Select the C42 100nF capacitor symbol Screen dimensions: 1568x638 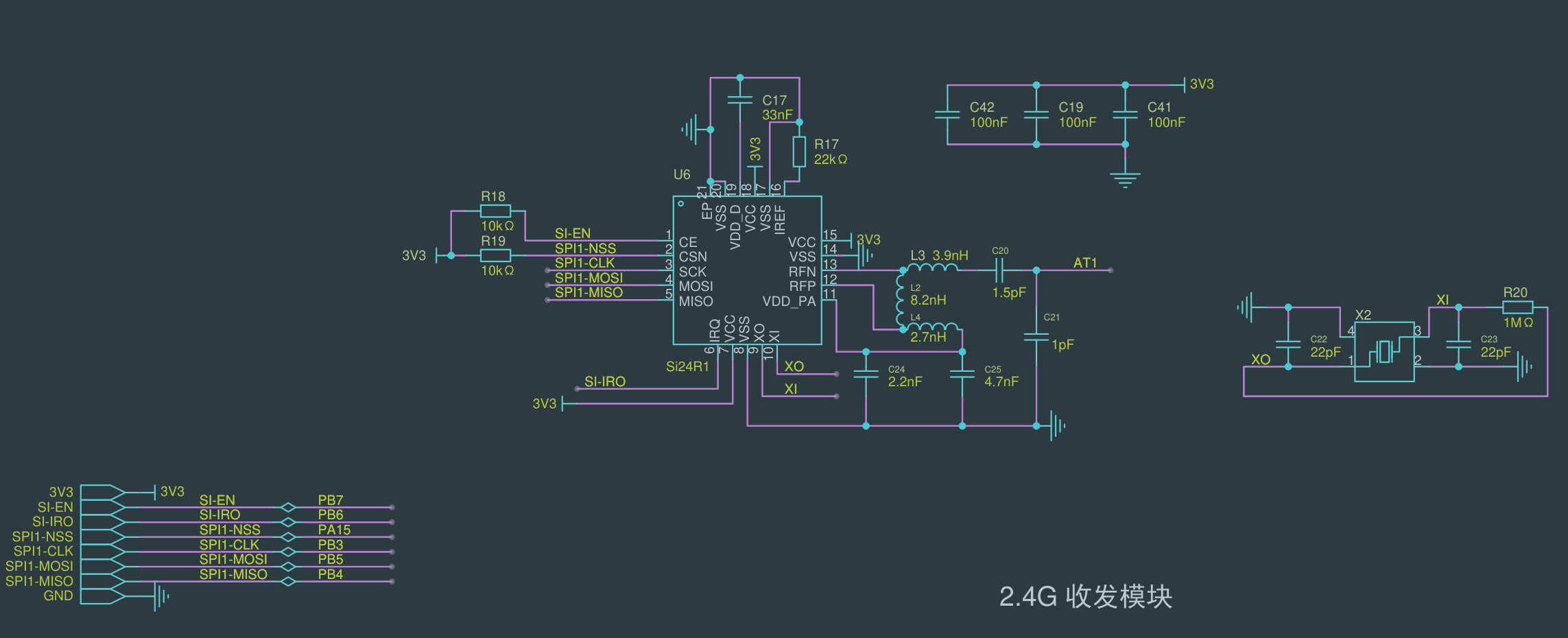pos(947,115)
